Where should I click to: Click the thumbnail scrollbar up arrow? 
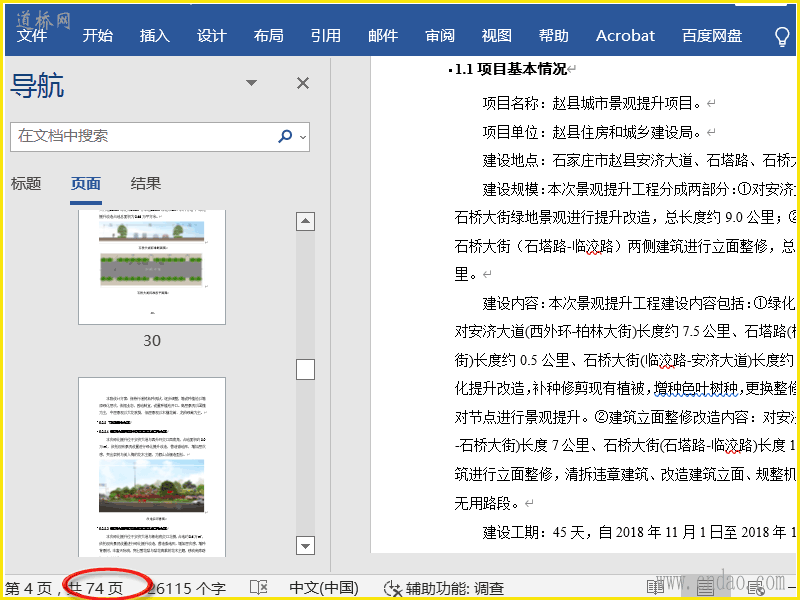(x=305, y=221)
